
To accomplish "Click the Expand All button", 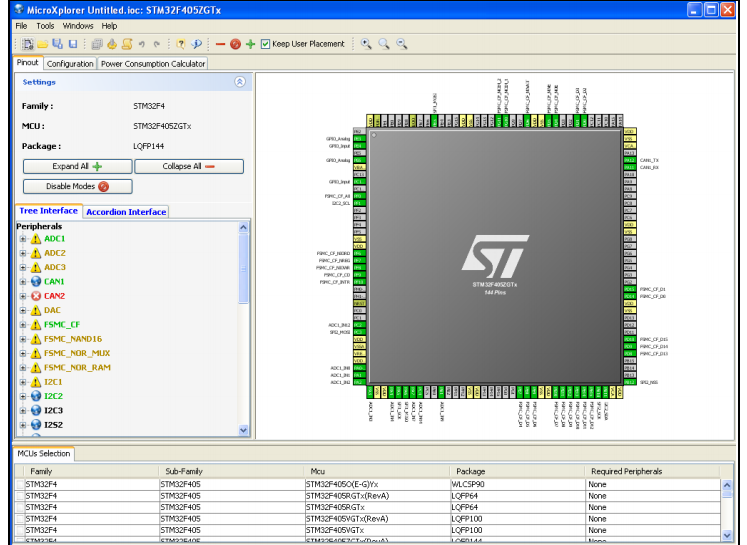I will coord(78,166).
